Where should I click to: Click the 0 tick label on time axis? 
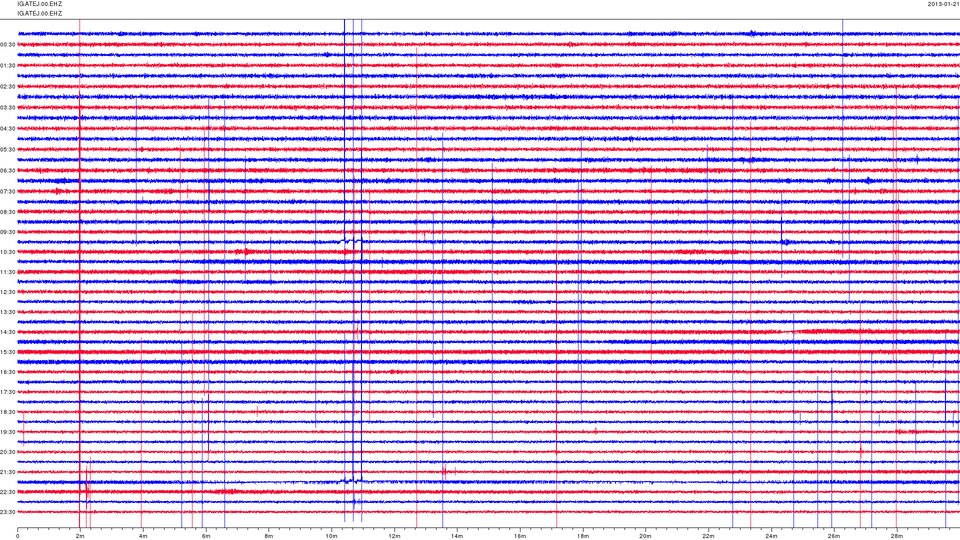pyautogui.click(x=18, y=536)
